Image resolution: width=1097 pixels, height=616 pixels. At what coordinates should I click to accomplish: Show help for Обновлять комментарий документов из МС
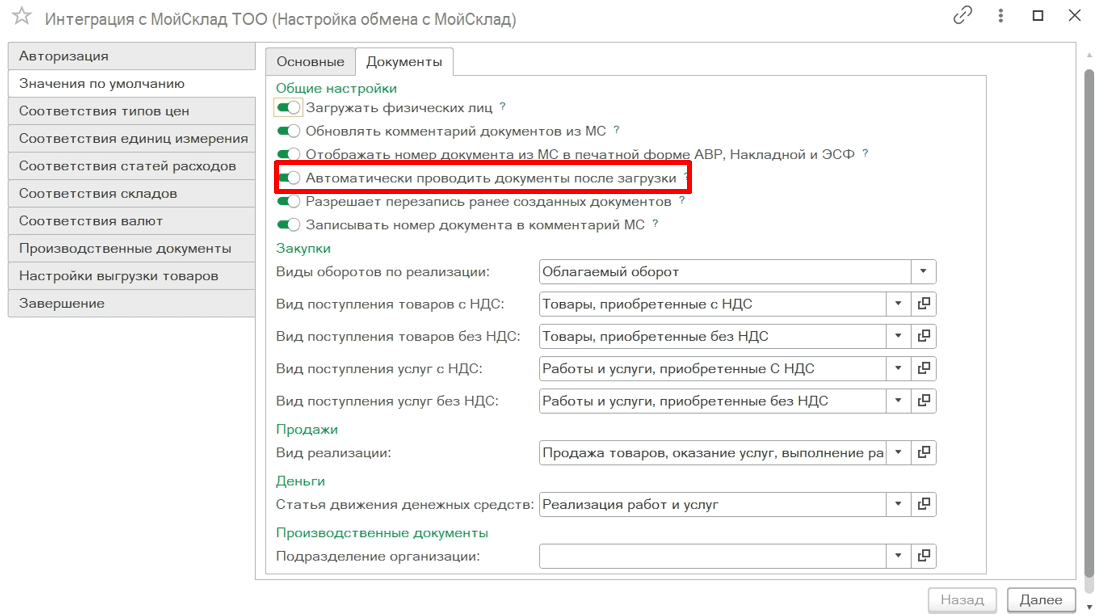616,130
